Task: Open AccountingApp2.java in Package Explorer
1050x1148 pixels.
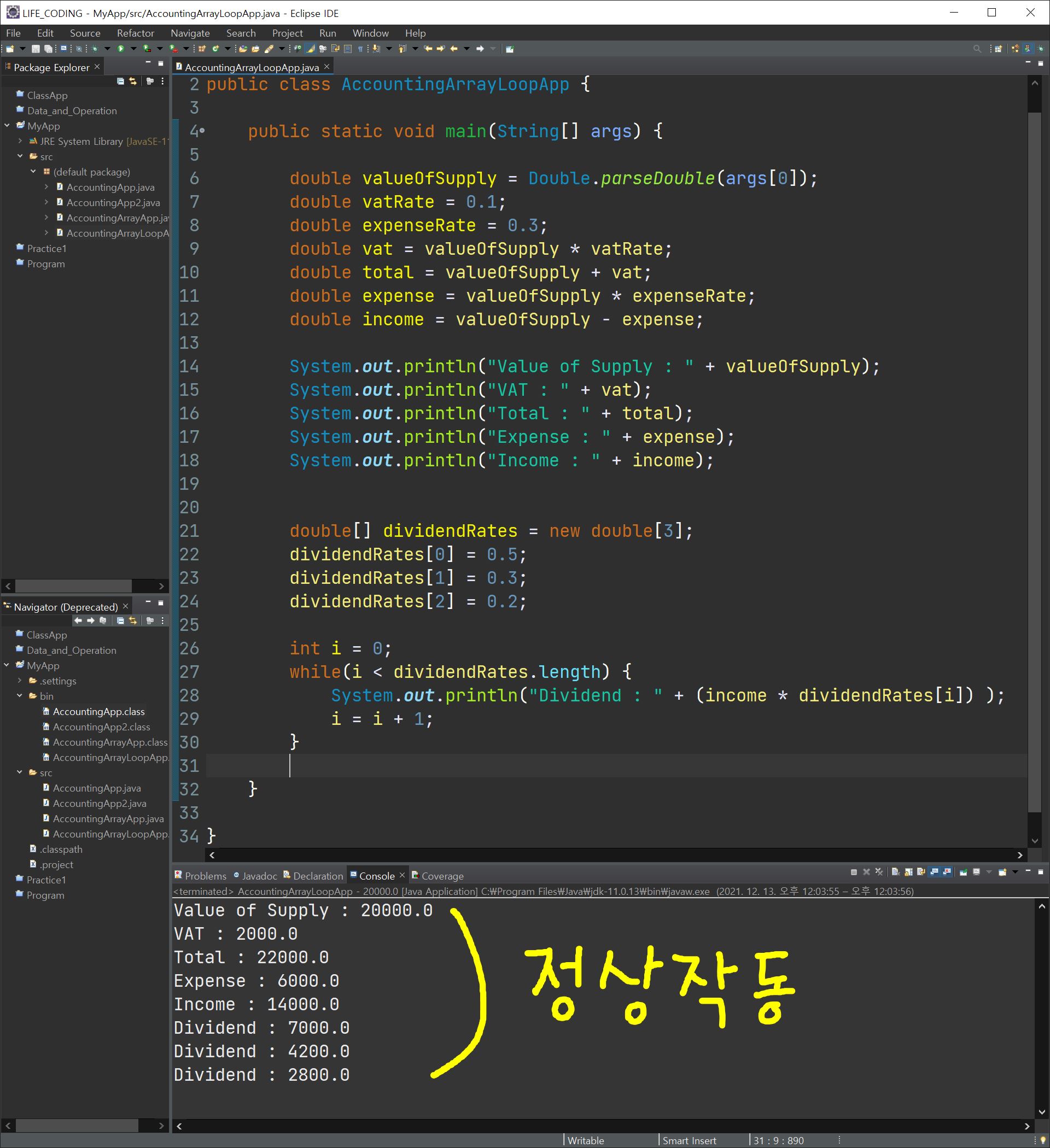Action: (113, 202)
